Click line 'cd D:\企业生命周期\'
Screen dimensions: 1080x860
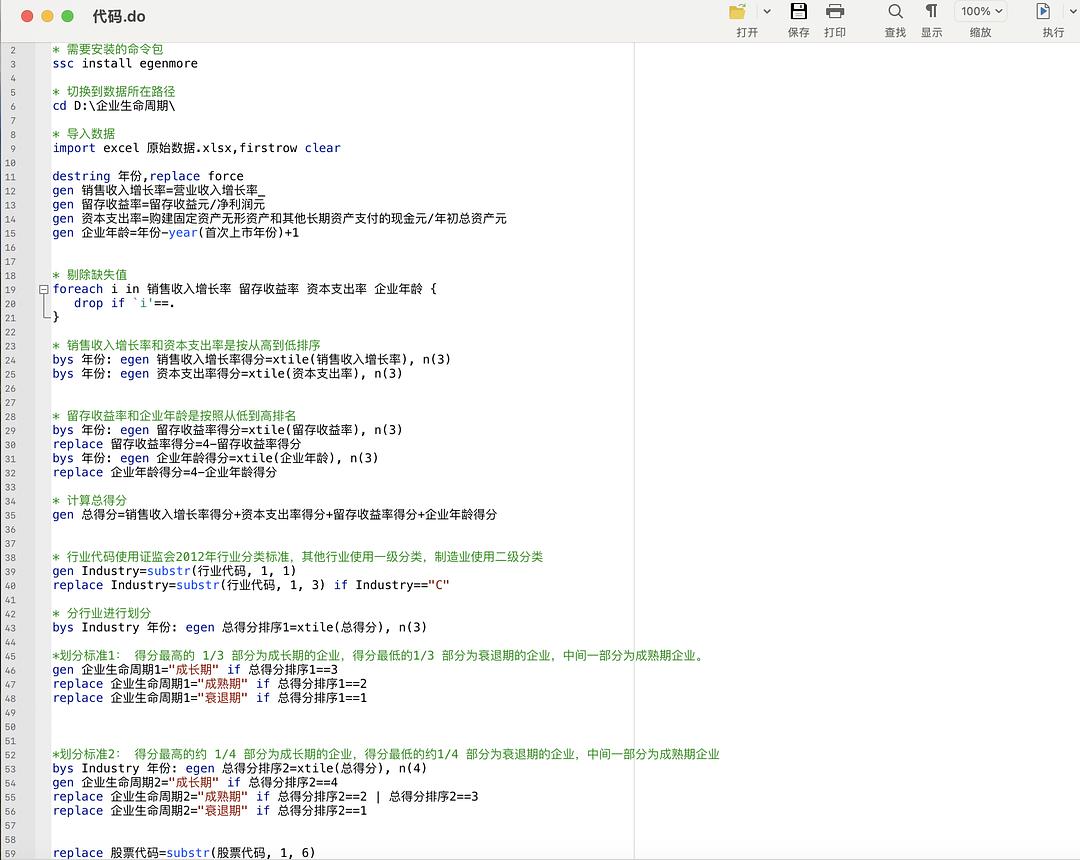114,106
